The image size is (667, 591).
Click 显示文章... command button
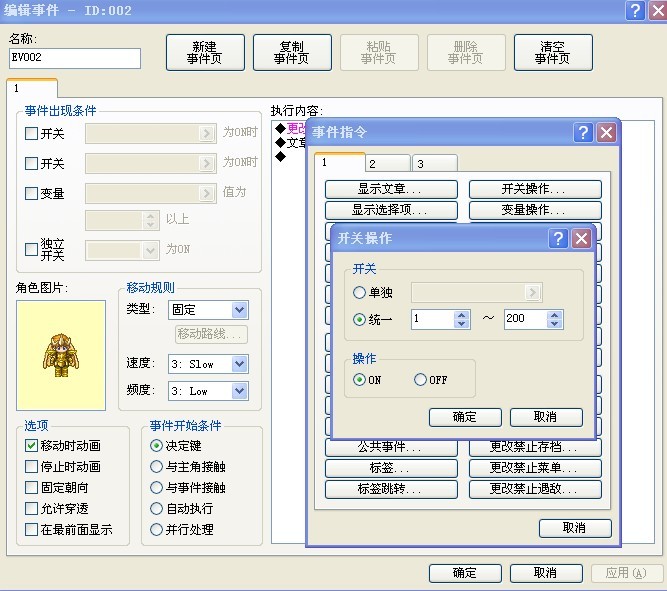point(391,189)
